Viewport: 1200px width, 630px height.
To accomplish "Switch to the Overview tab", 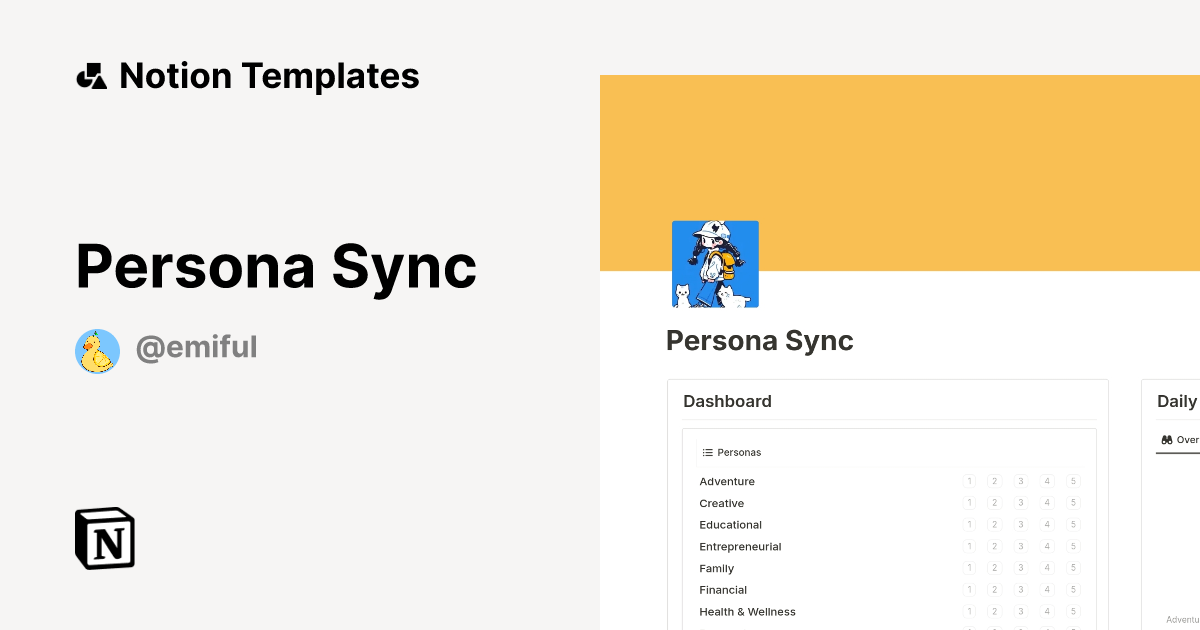I will coord(1180,439).
